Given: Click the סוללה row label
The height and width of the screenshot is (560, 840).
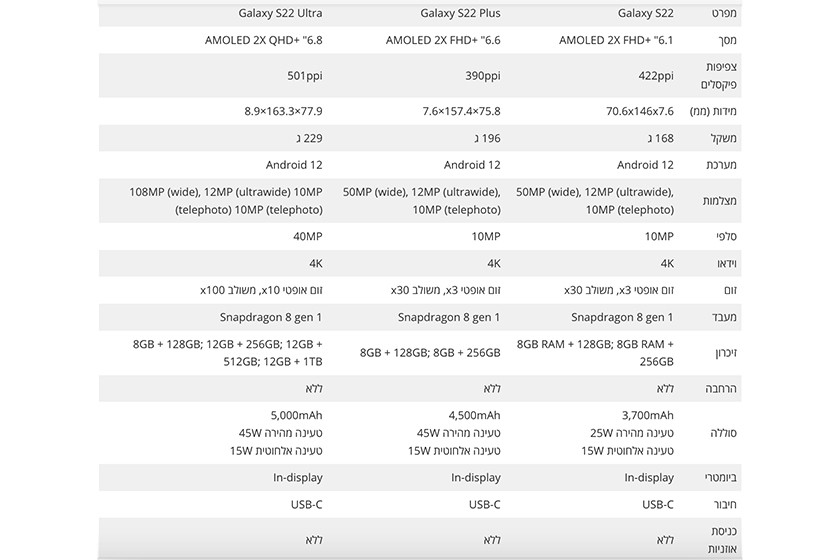Looking at the screenshot, I should pyautogui.click(x=723, y=433).
